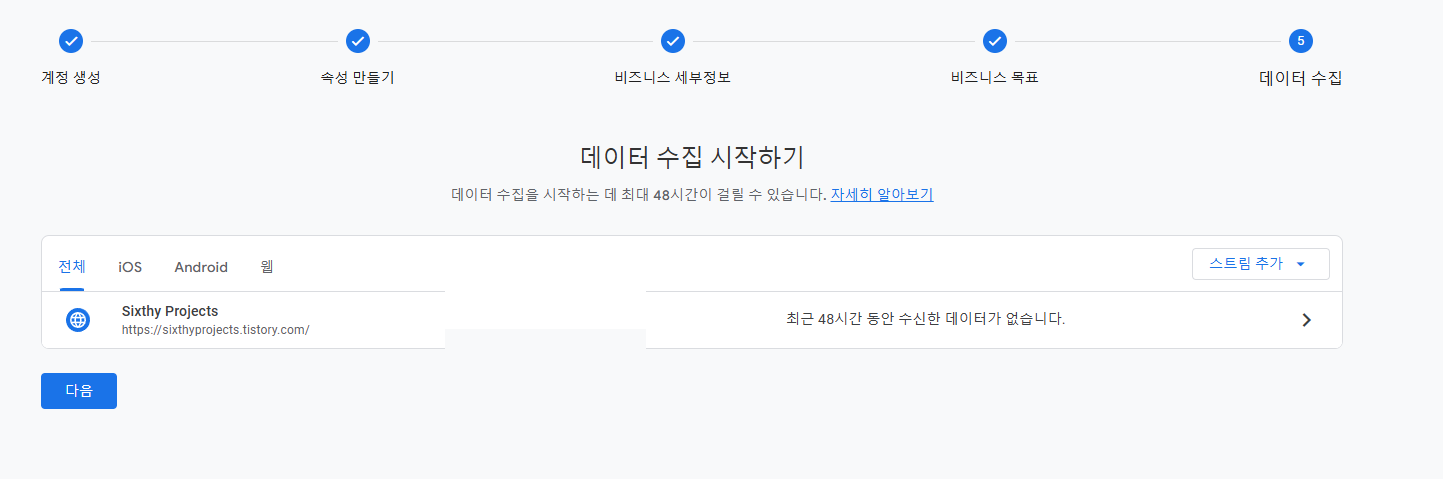Click the Sixthy Projects stream name
This screenshot has height=479, width=1443.
pyautogui.click(x=170, y=311)
